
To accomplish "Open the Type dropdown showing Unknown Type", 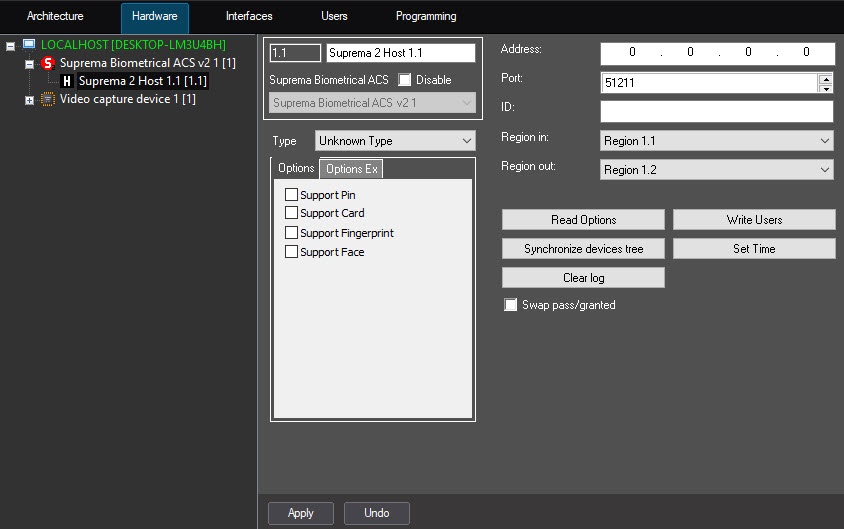I will (x=395, y=141).
